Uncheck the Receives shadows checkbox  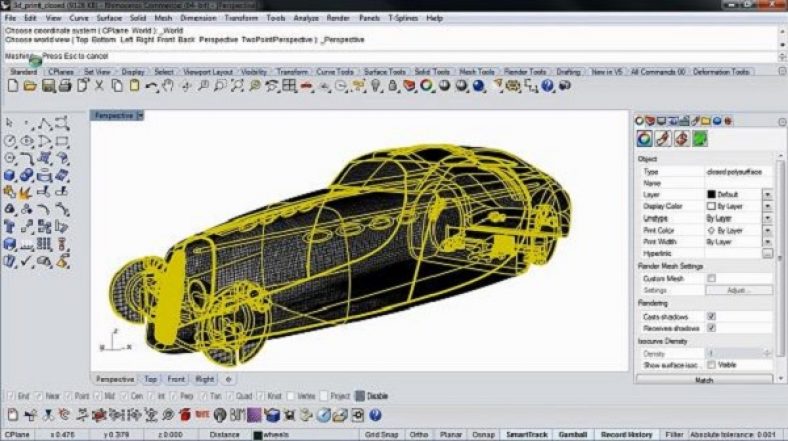coord(712,328)
